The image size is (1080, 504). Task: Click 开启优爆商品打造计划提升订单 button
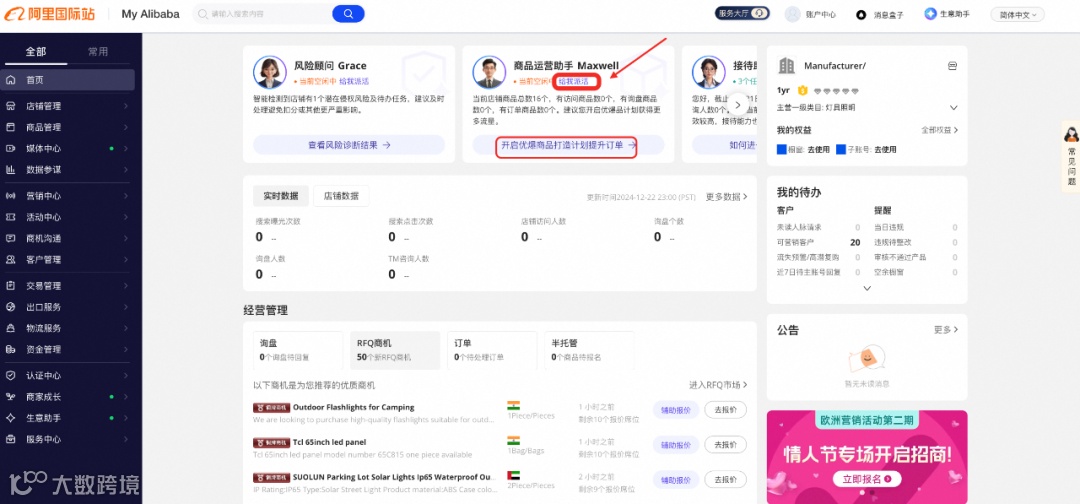click(x=568, y=145)
